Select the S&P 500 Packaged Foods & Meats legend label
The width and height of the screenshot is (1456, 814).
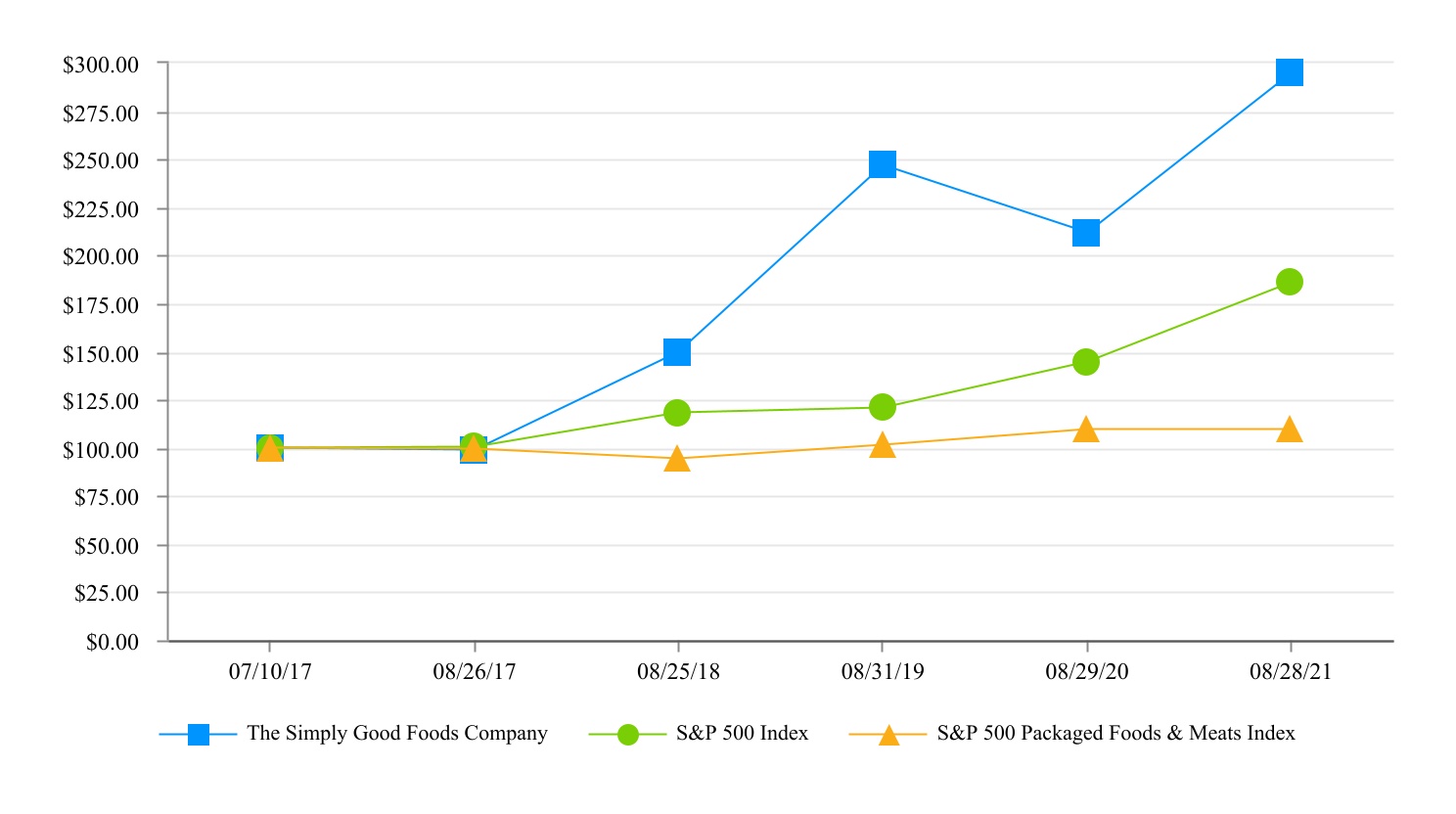(1115, 734)
